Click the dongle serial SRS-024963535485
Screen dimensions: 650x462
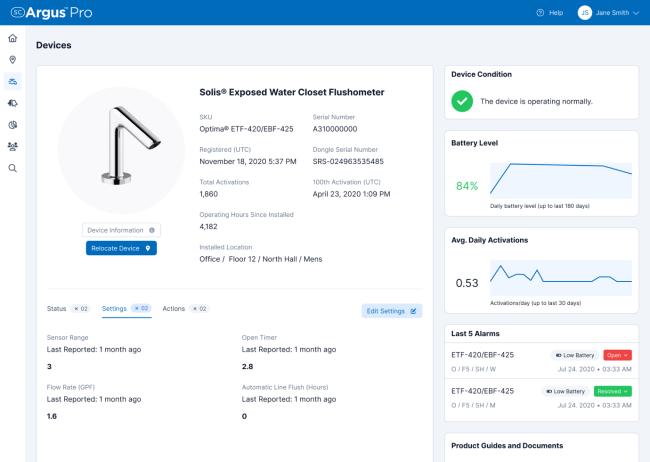click(348, 161)
